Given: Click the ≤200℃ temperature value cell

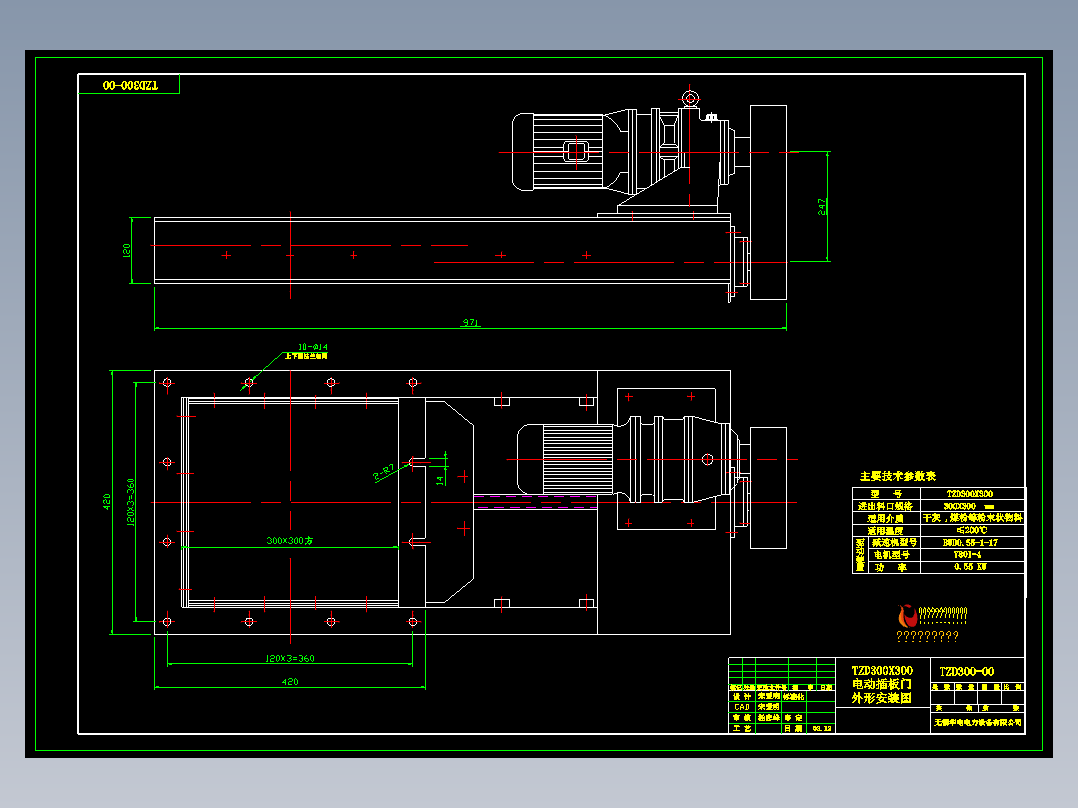Looking at the screenshot, I should coord(971,530).
